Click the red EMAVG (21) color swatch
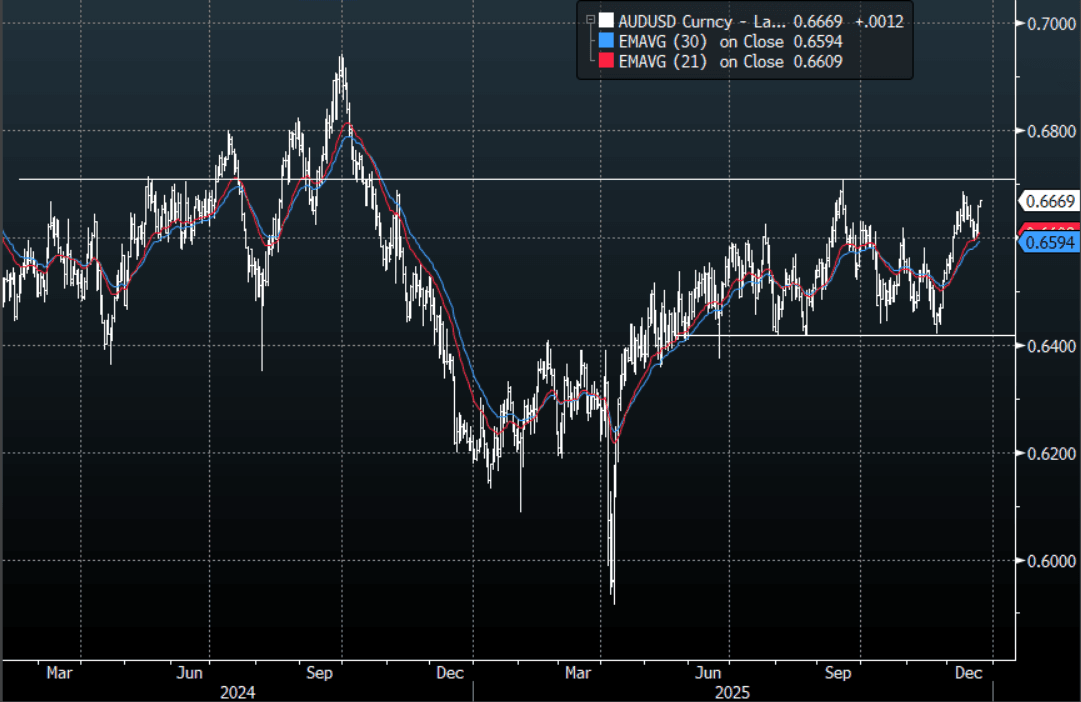The image size is (1081, 702). pyautogui.click(x=606, y=62)
